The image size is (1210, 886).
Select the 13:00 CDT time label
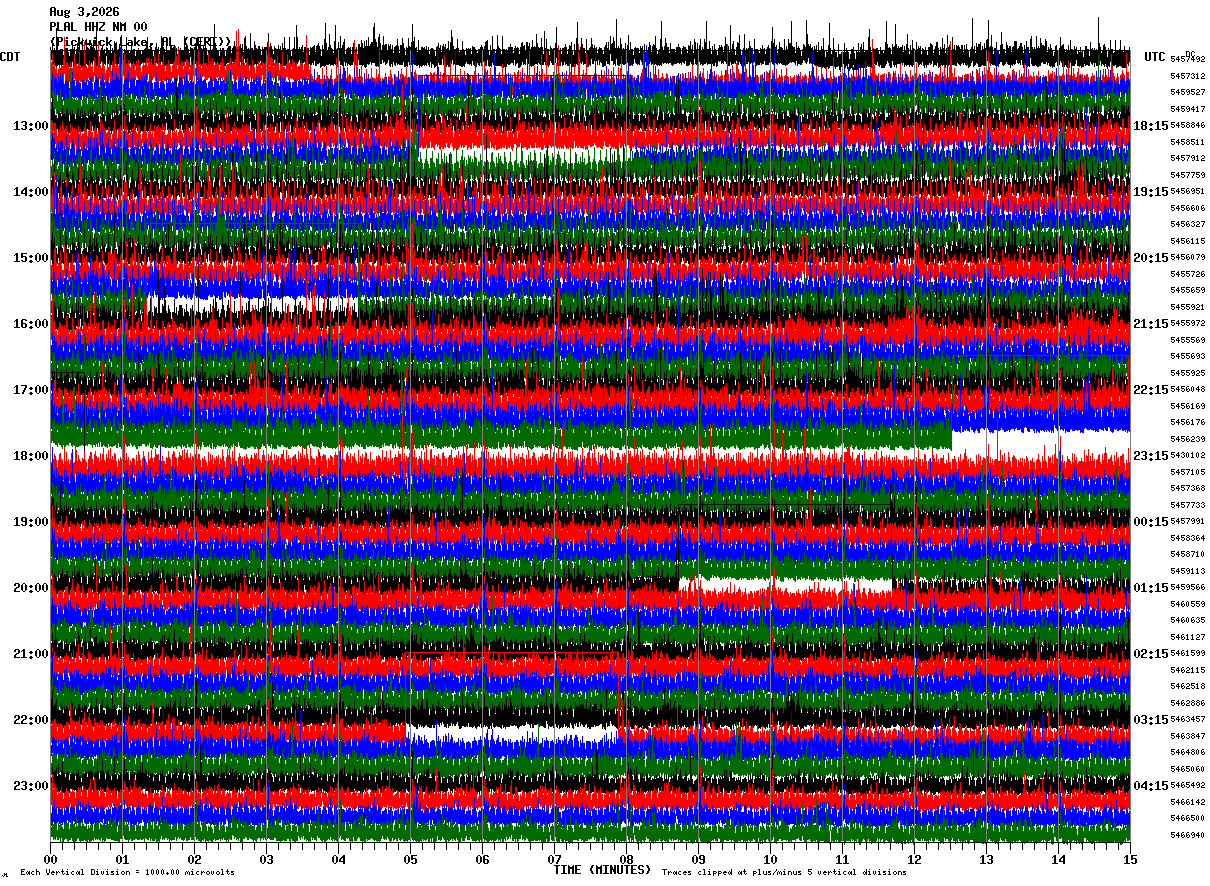pos(30,126)
